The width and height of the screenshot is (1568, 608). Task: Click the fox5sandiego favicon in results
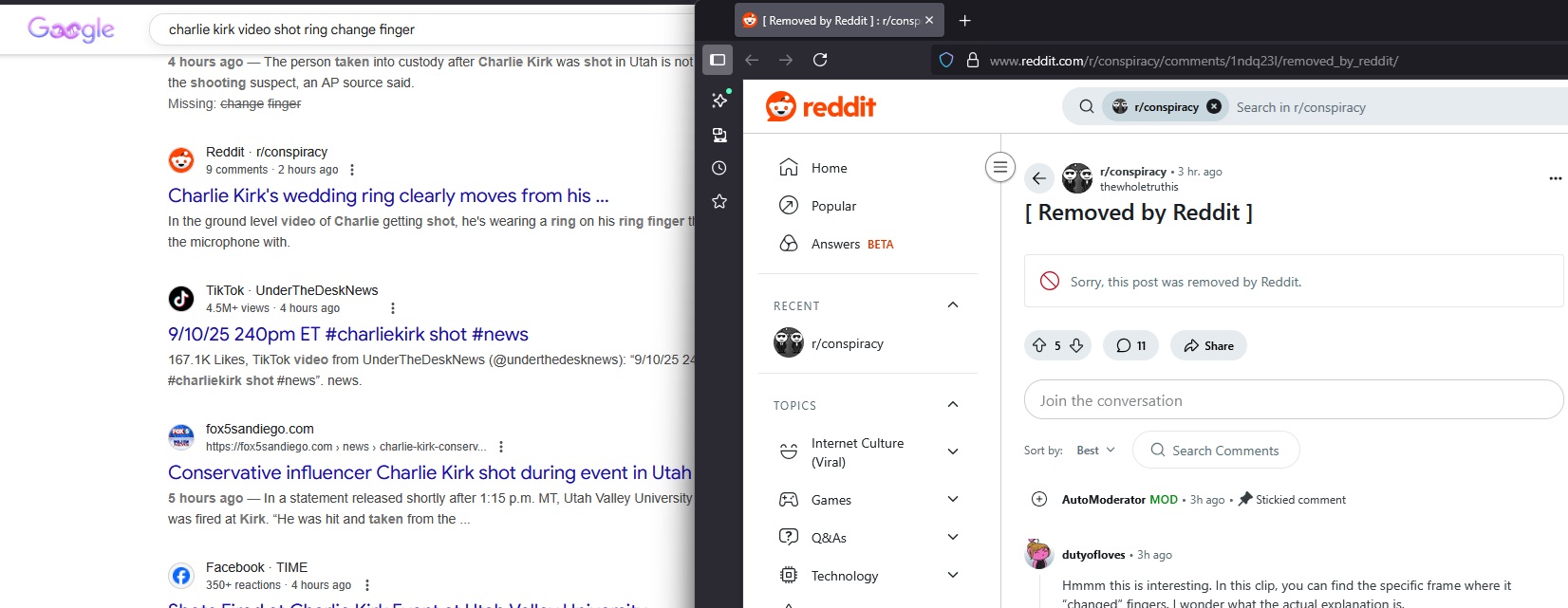(181, 437)
